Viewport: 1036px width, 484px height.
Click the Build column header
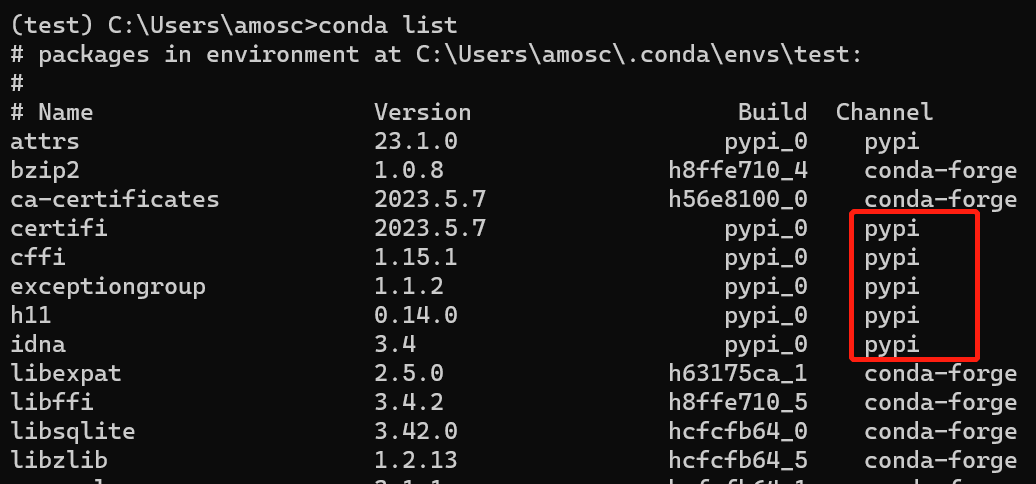772,111
